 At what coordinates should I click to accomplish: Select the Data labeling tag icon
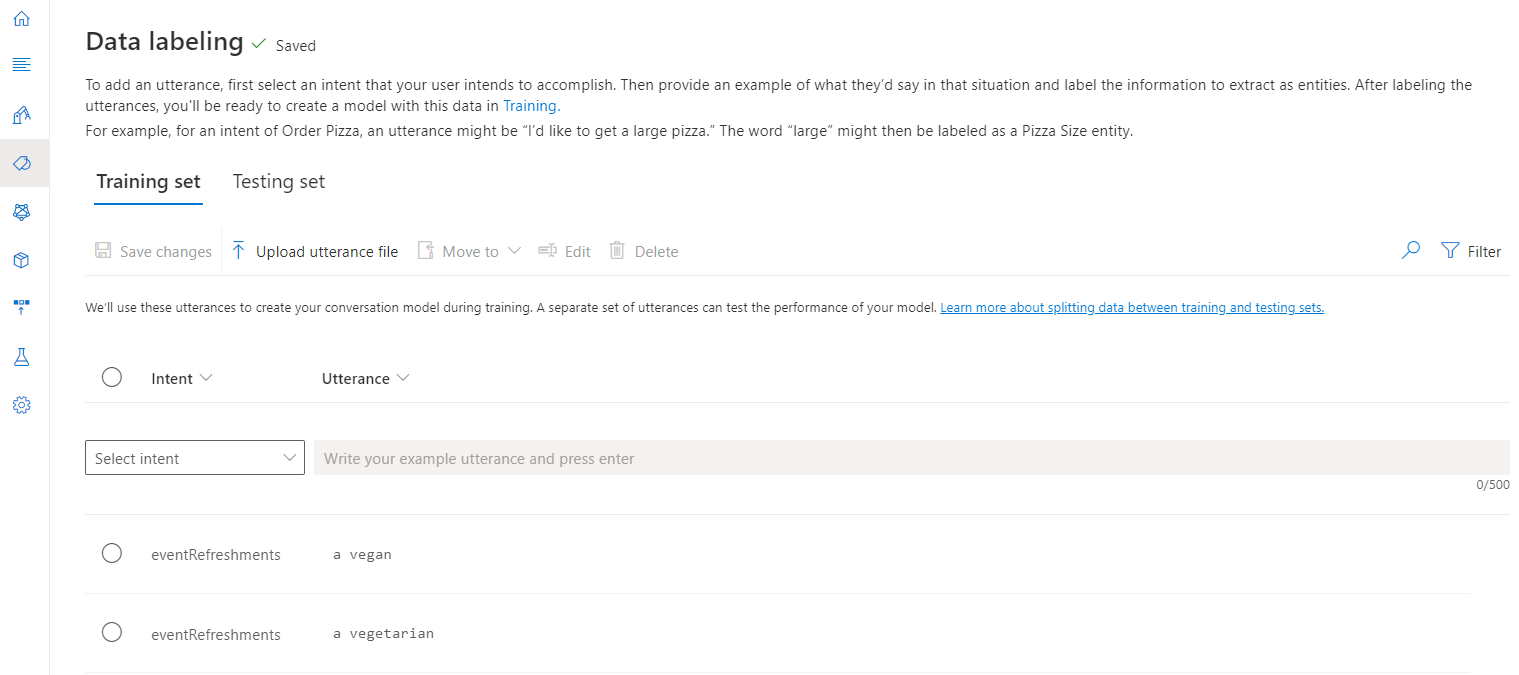click(22, 162)
